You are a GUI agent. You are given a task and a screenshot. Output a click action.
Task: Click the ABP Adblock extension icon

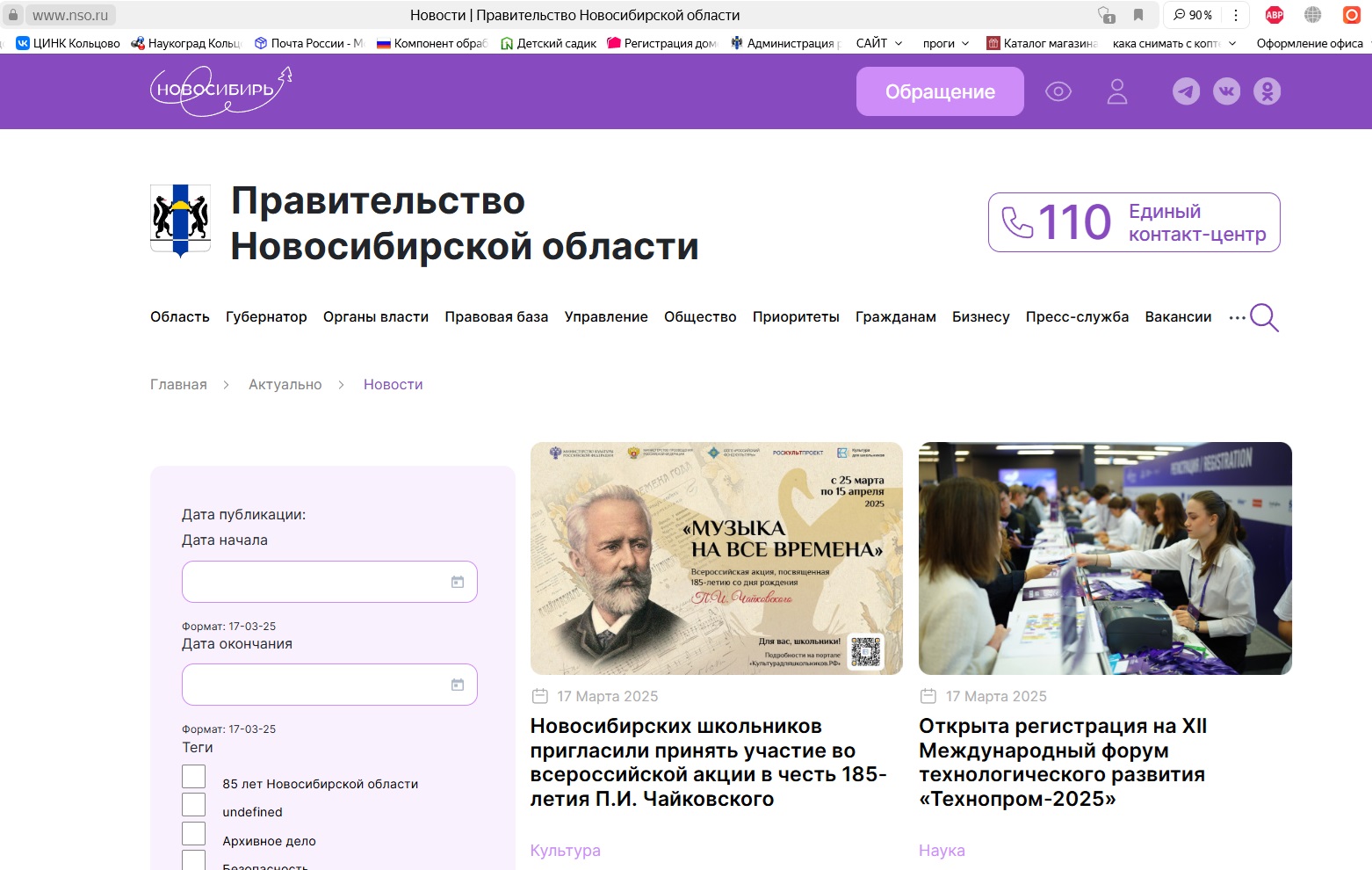click(x=1275, y=15)
